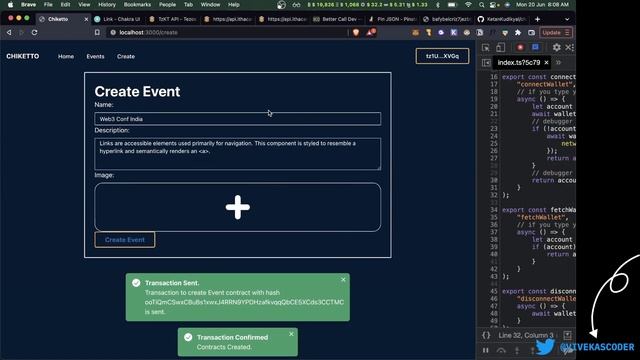Open the Window menu in menu bar
The height and width of the screenshot is (360, 640).
tap(210, 4)
